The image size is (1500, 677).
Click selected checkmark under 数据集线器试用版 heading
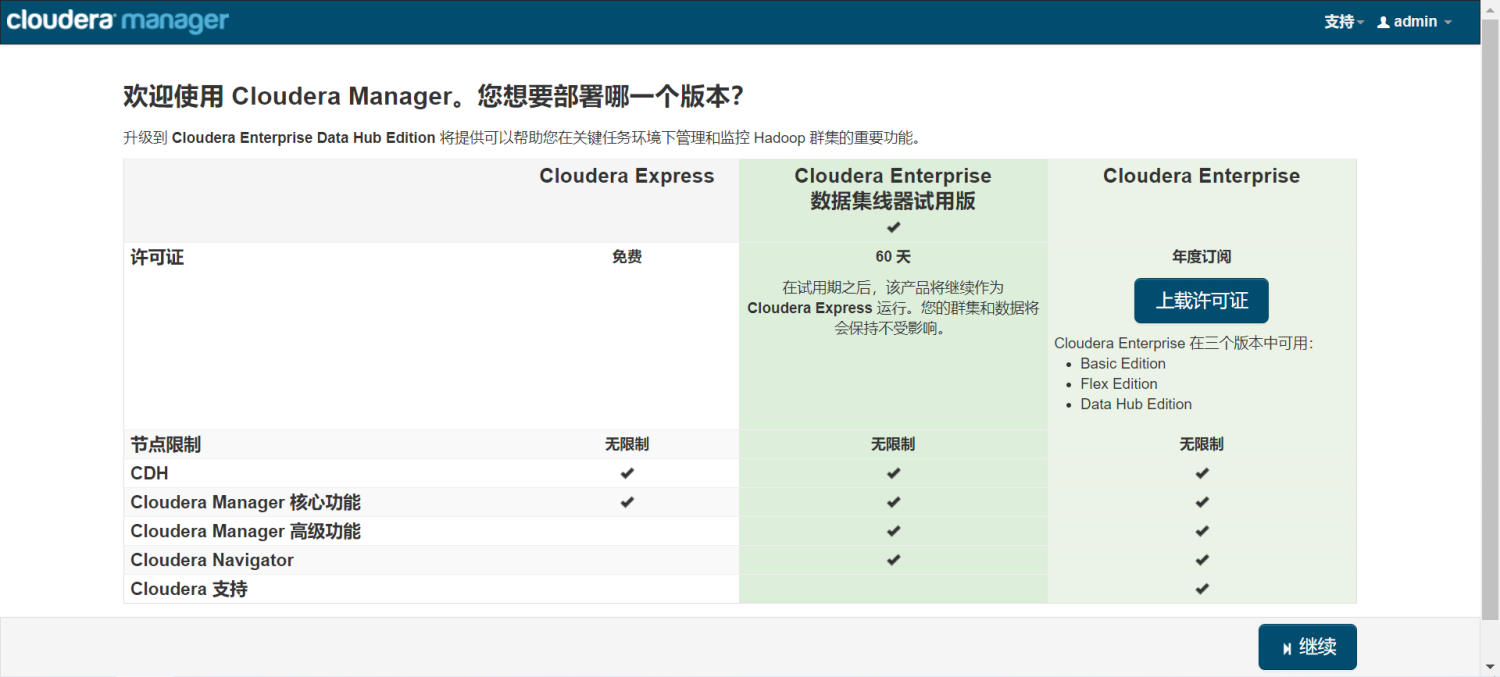click(x=893, y=228)
